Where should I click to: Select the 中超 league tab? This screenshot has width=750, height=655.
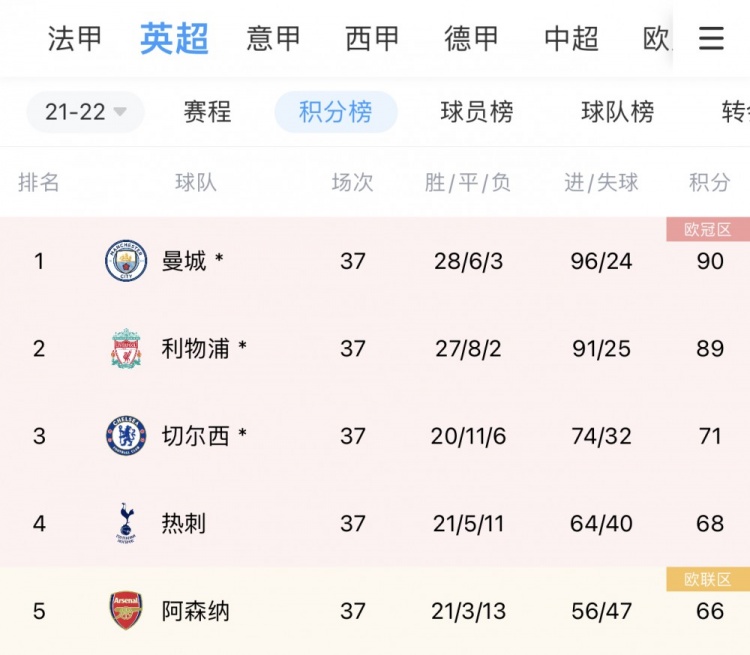click(x=572, y=38)
